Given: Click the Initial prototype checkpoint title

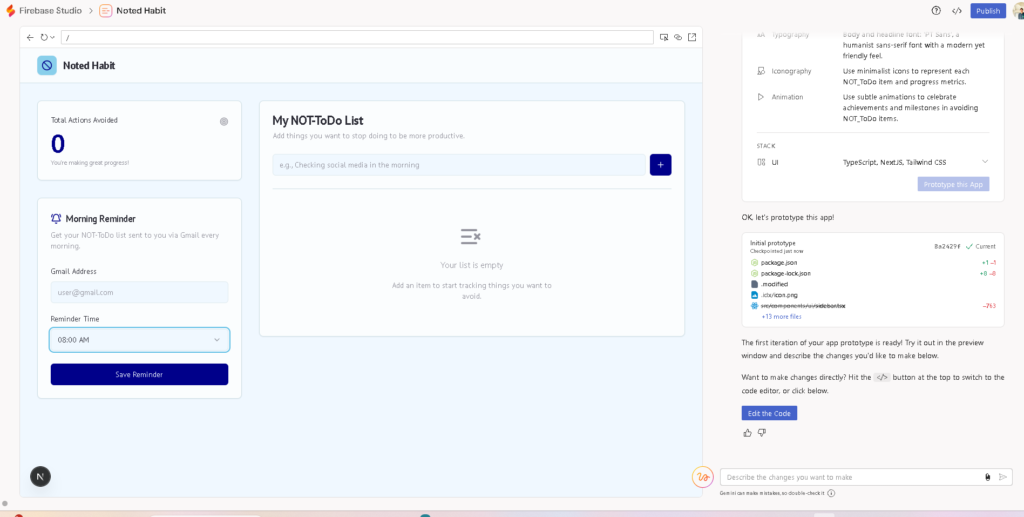Looking at the screenshot, I should point(773,243).
